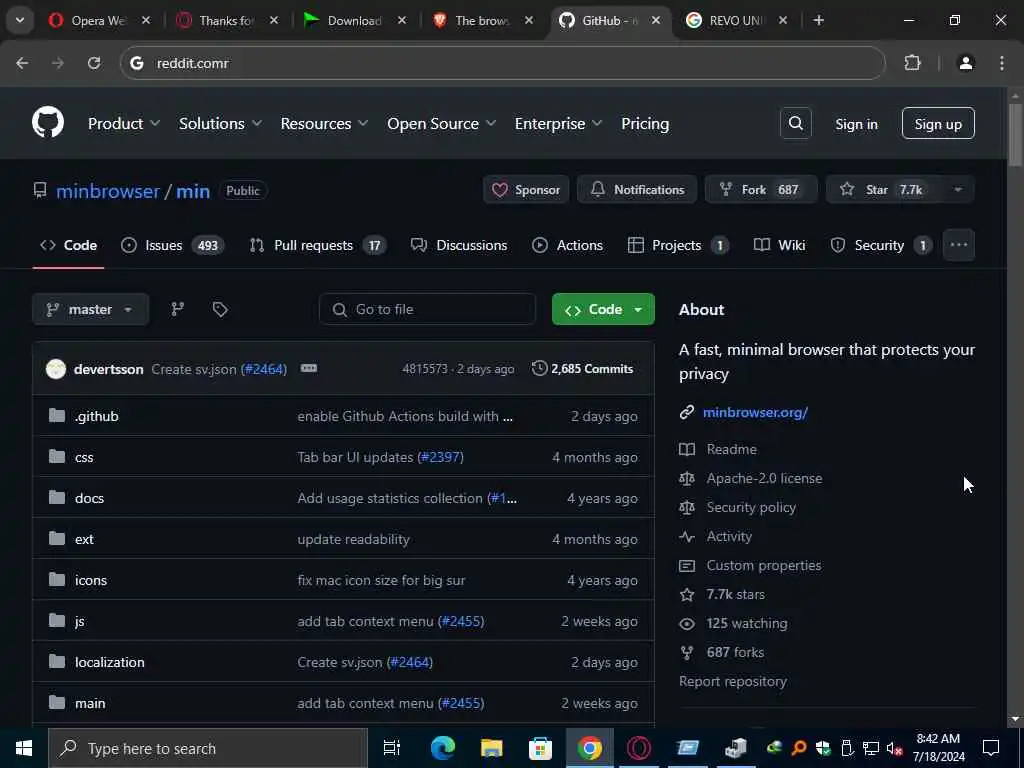The height and width of the screenshot is (768, 1024).
Task: Expand the Solutions menu
Action: point(220,123)
